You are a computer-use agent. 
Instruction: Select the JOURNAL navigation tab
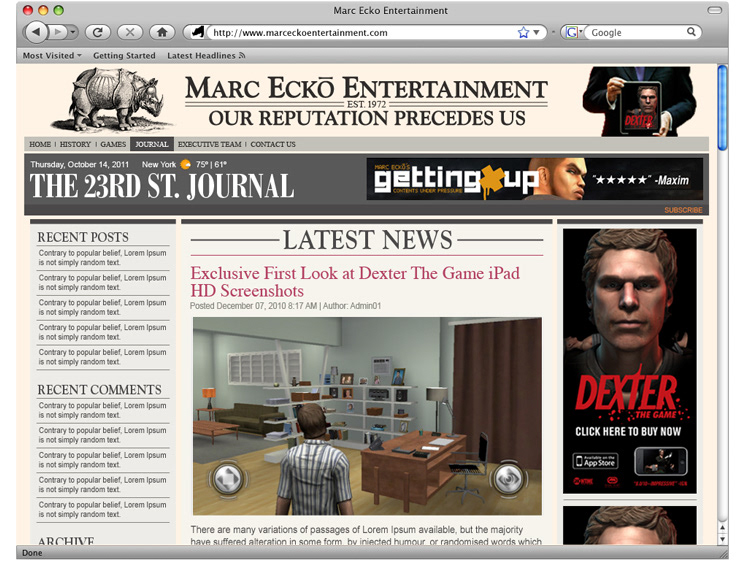click(x=151, y=144)
